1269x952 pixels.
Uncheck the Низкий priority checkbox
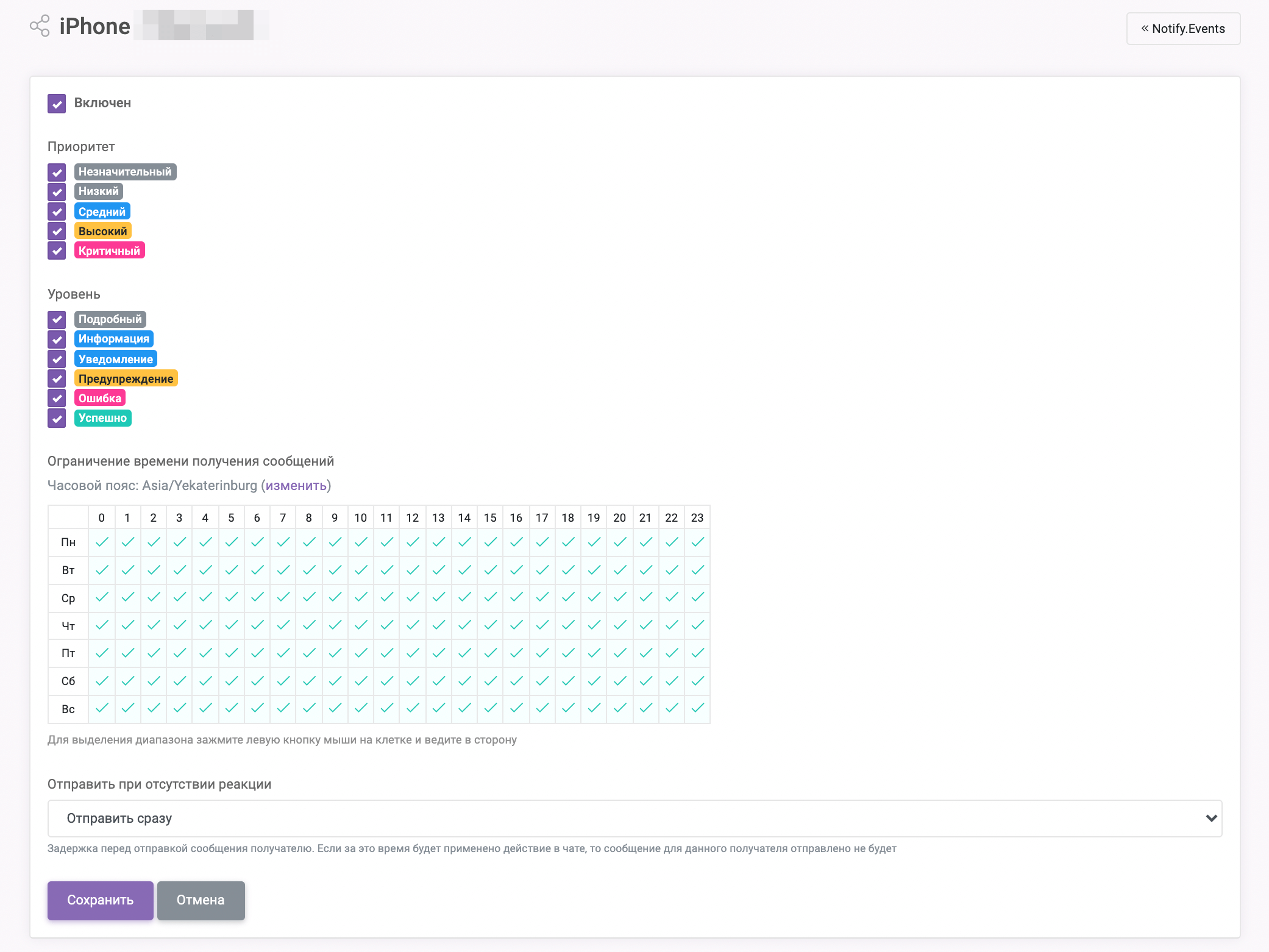tap(57, 191)
